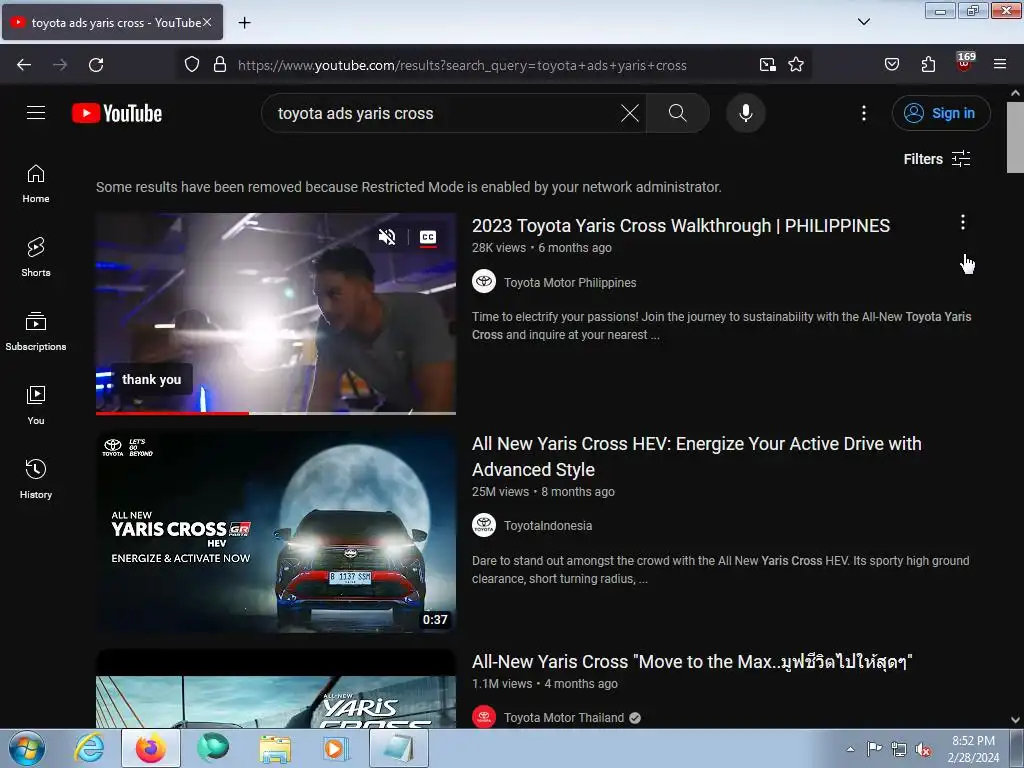Click the scrollbar down arrow

[1015, 720]
